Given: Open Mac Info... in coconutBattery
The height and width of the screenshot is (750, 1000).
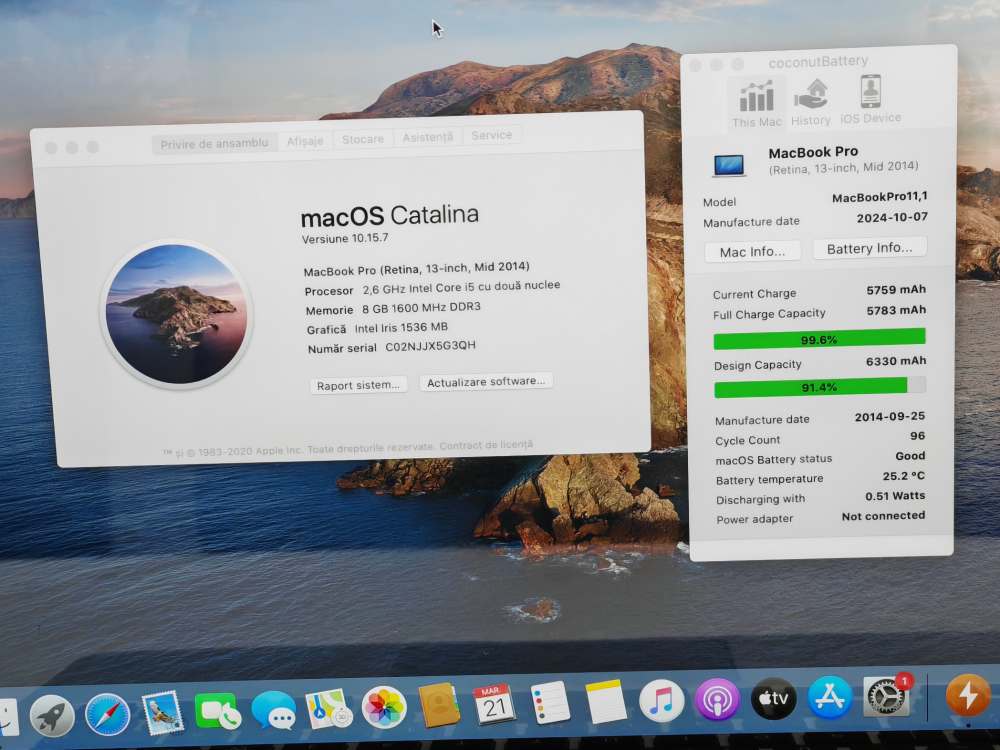Looking at the screenshot, I should click(x=753, y=252).
